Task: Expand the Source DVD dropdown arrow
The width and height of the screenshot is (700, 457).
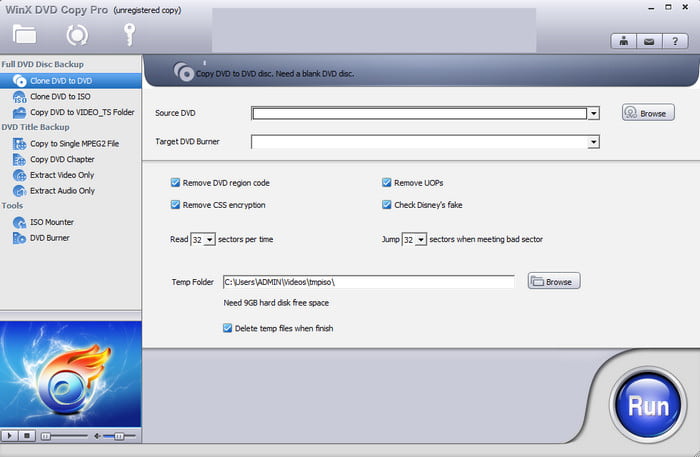Action: pyautogui.click(x=593, y=113)
